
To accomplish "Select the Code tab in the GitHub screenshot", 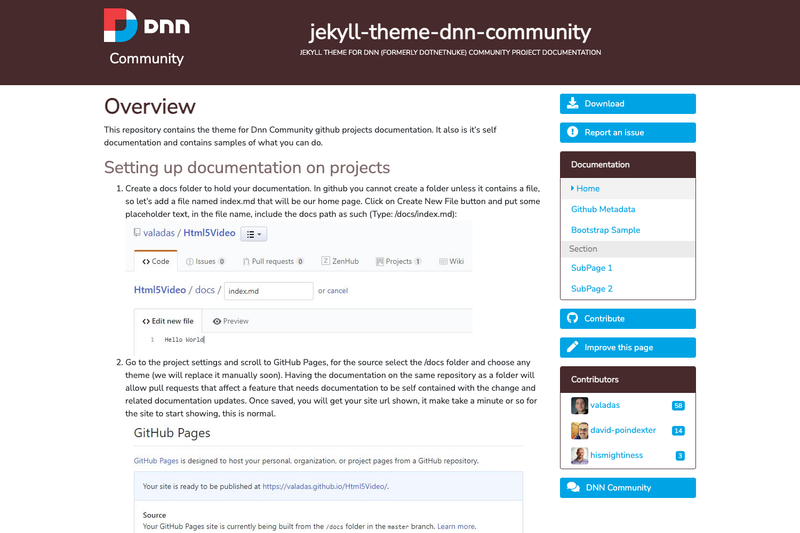I will click(x=156, y=261).
